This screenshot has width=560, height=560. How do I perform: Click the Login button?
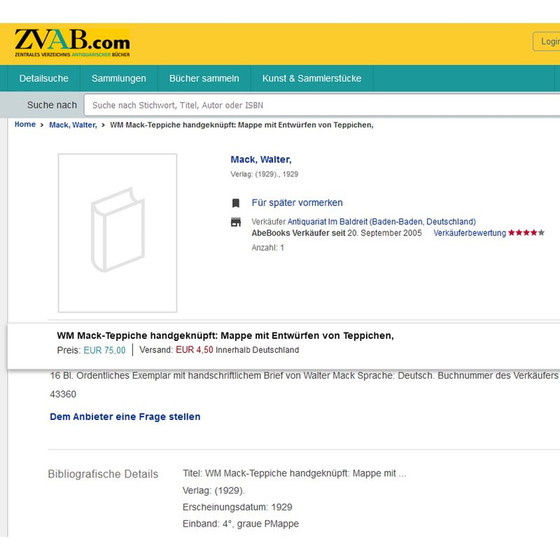[547, 41]
